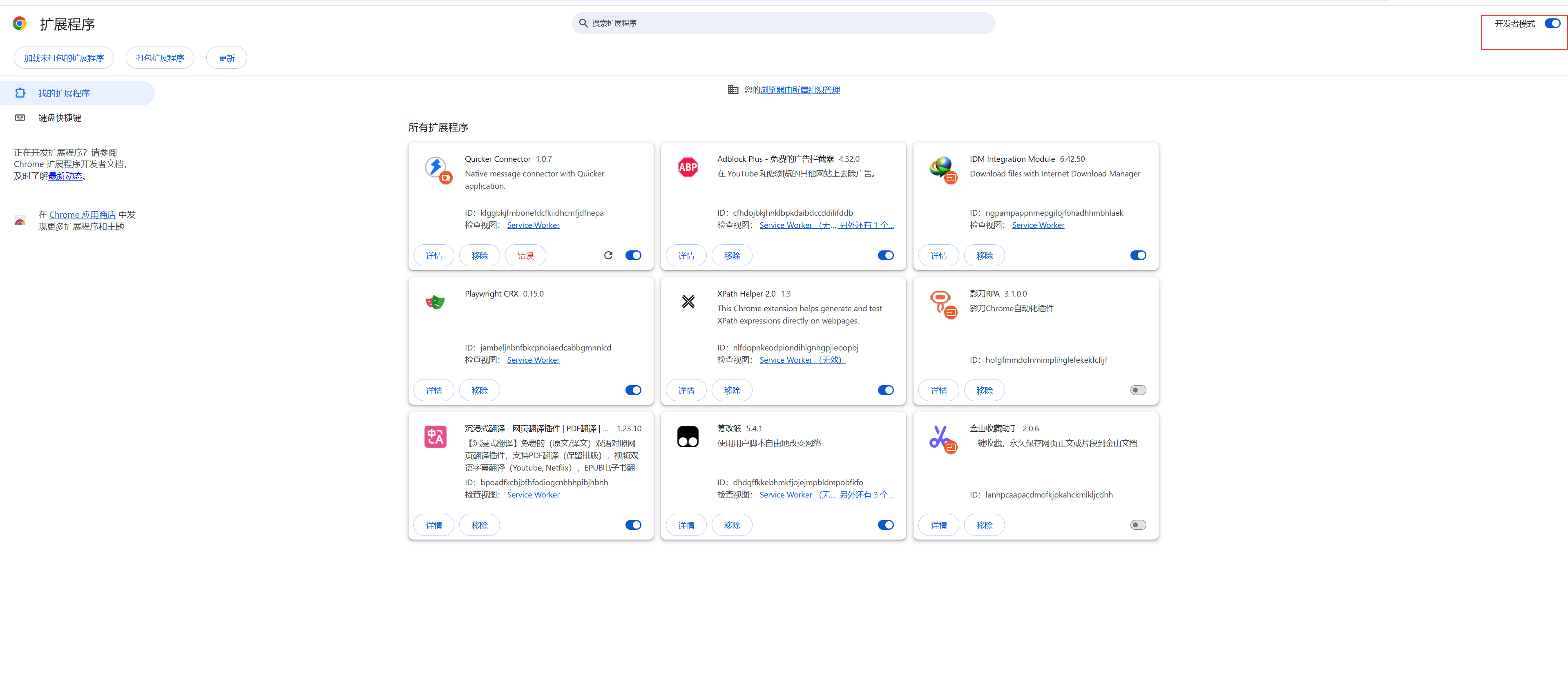The image size is (1568, 685).
Task: Click the Playwright CRX masks icon
Action: (x=435, y=302)
